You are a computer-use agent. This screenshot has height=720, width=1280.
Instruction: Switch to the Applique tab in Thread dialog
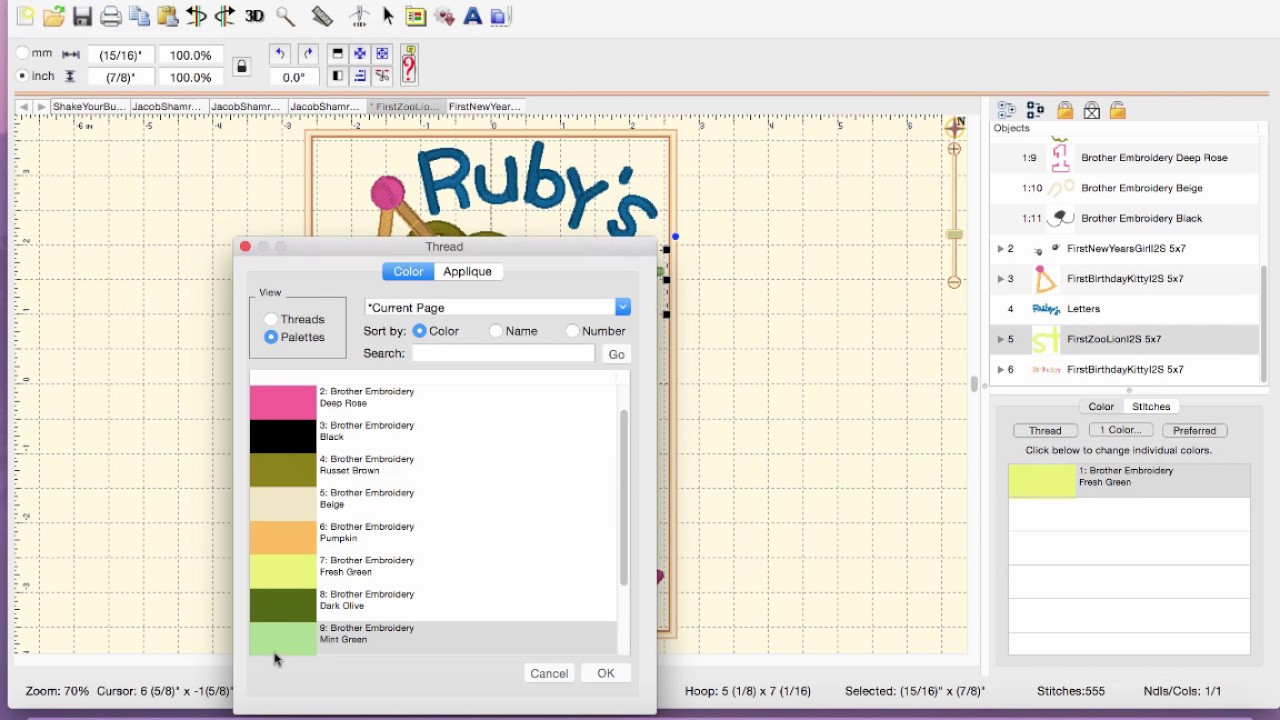click(467, 271)
